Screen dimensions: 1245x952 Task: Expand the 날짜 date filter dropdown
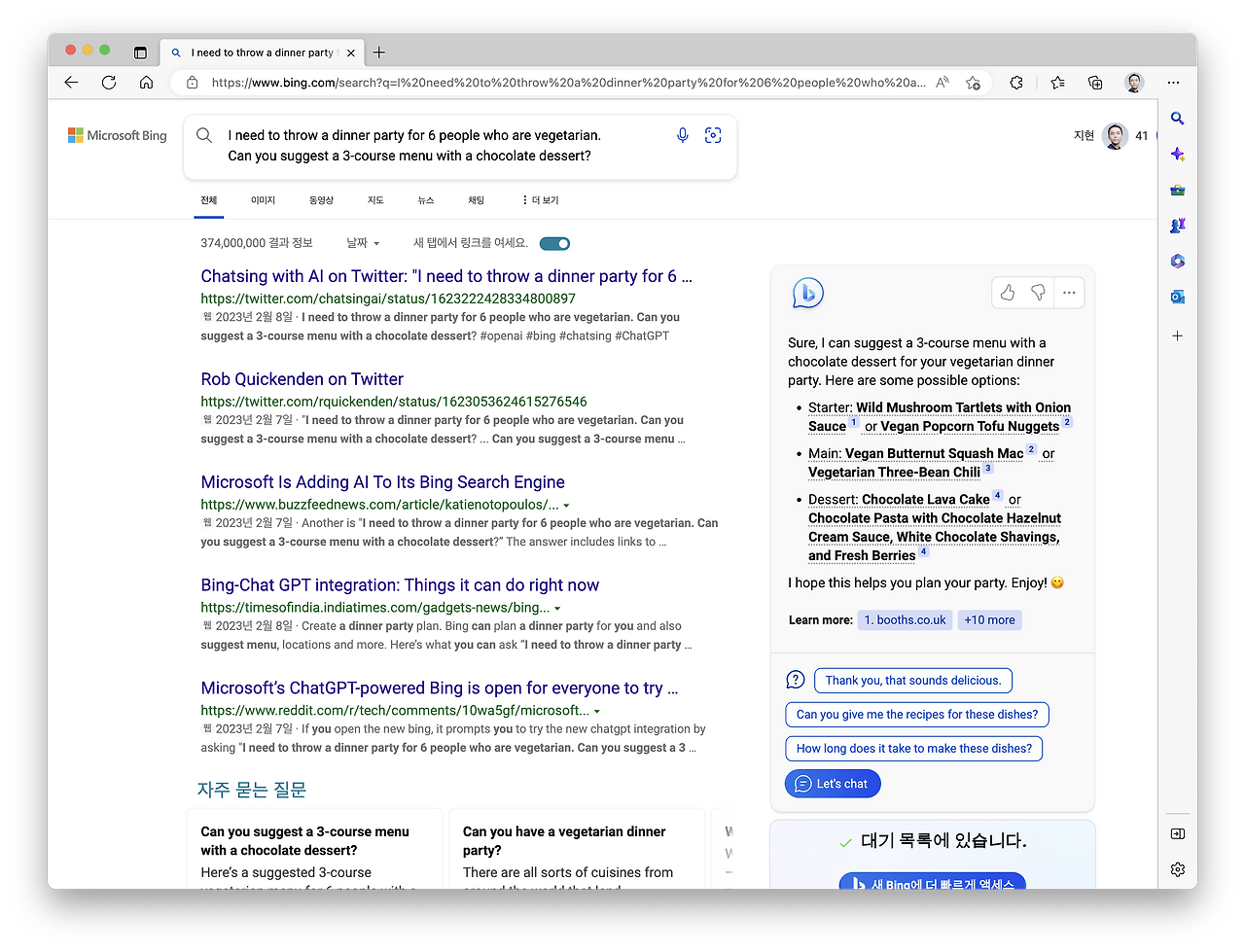363,243
